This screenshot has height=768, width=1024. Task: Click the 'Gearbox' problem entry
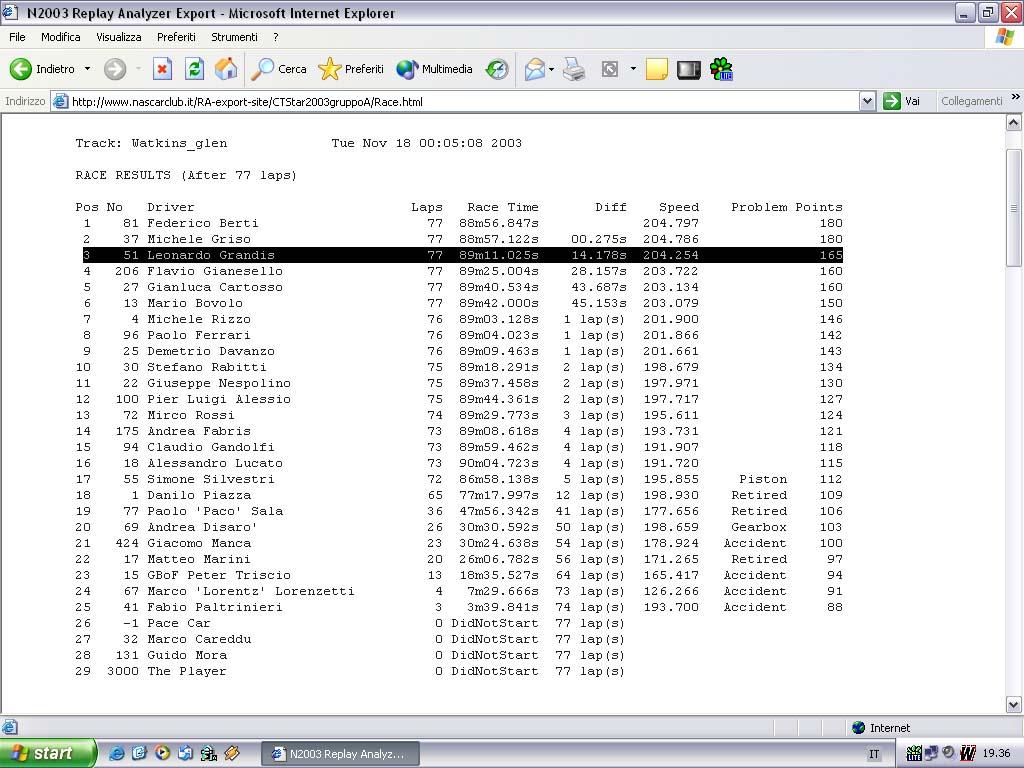[759, 527]
